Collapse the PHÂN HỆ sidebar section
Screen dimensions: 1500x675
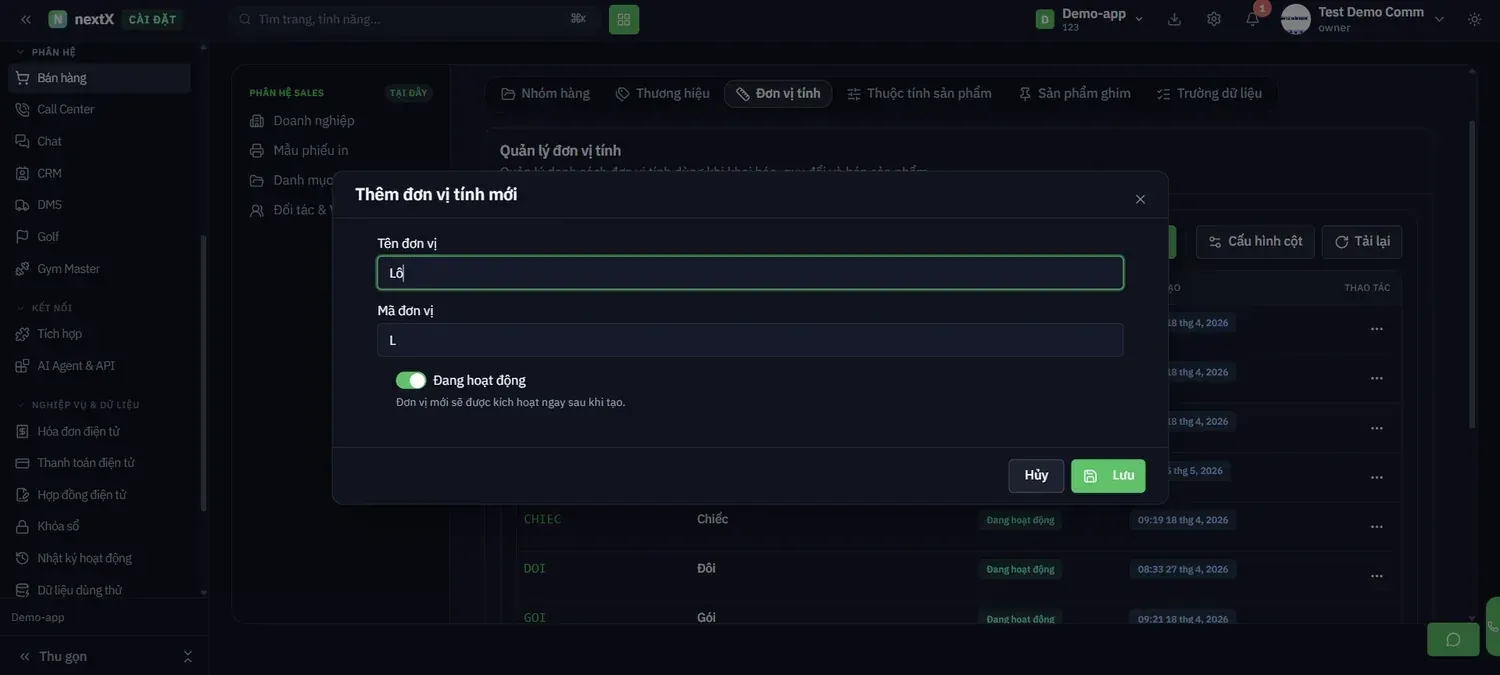pos(46,52)
